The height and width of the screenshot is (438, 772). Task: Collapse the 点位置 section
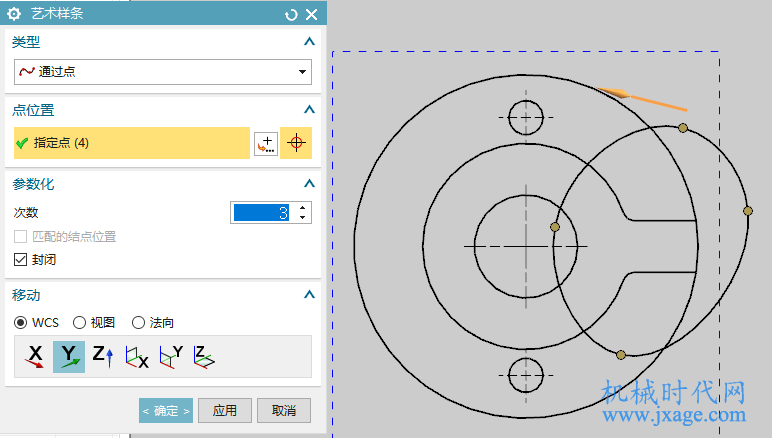[x=309, y=110]
